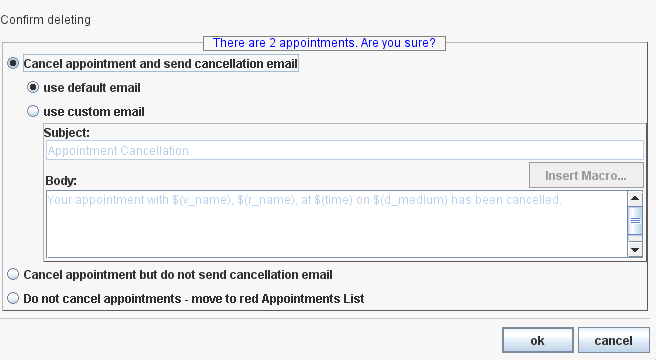The image size is (656, 360).
Task: Click the 'There are 2 appointments' heading
Action: (x=324, y=43)
